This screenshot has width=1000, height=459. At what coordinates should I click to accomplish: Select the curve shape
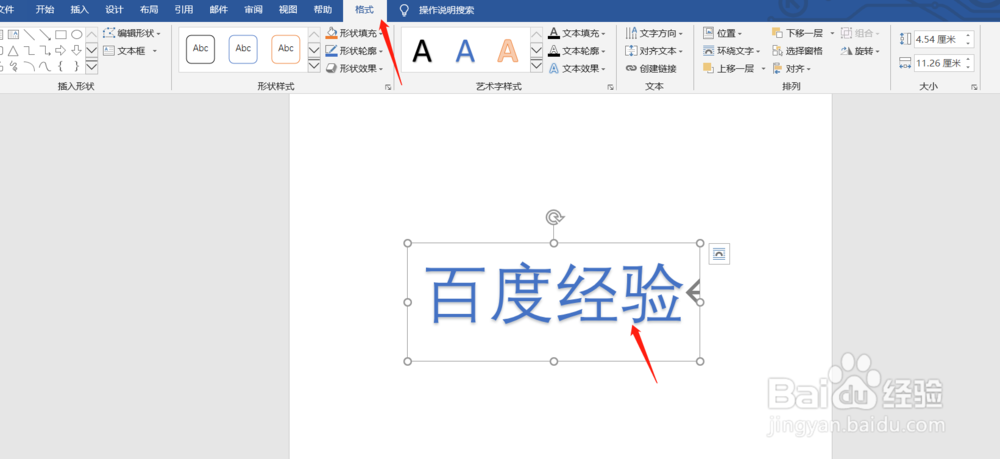(45, 66)
